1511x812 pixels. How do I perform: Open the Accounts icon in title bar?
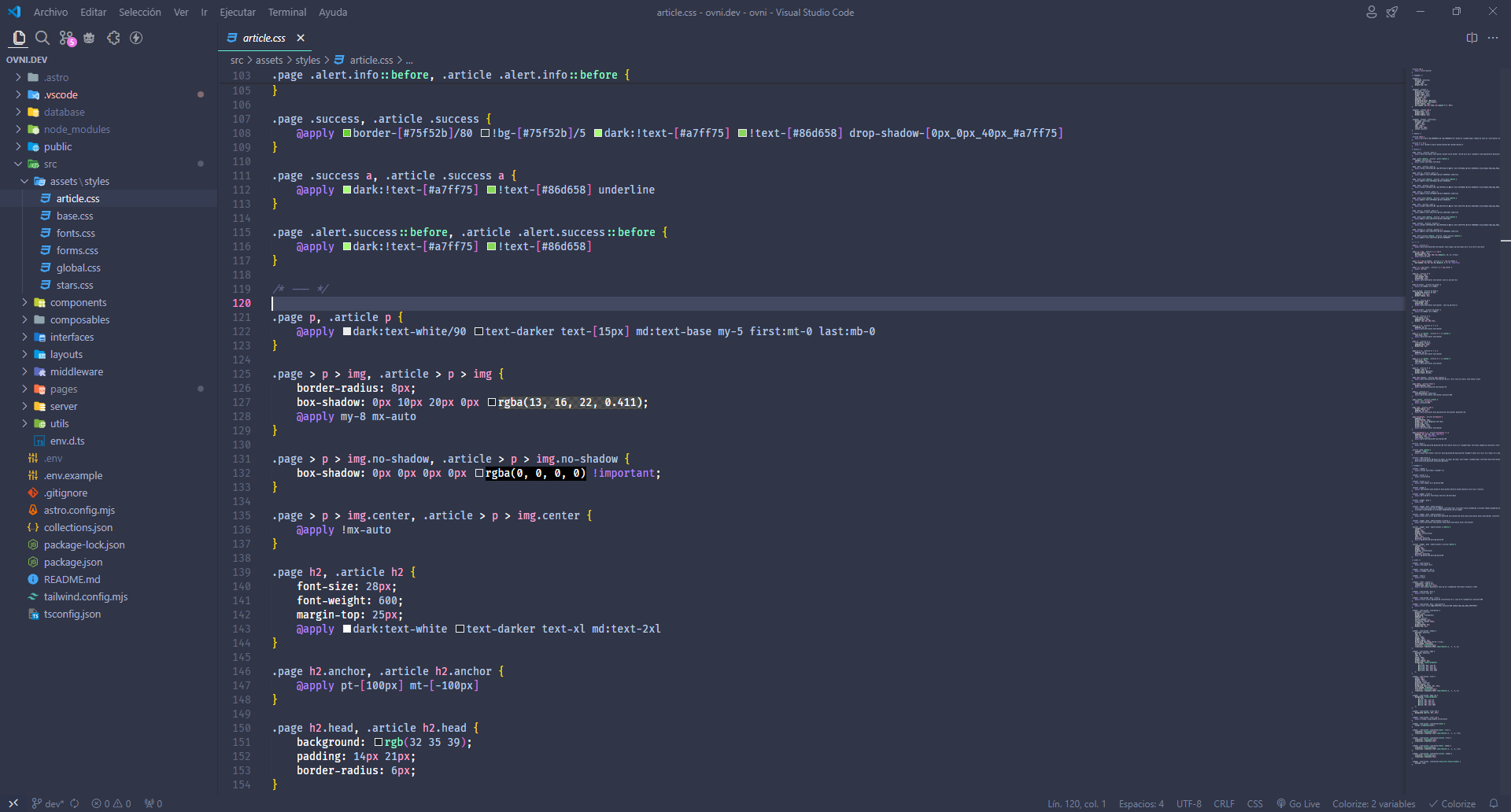(1371, 12)
